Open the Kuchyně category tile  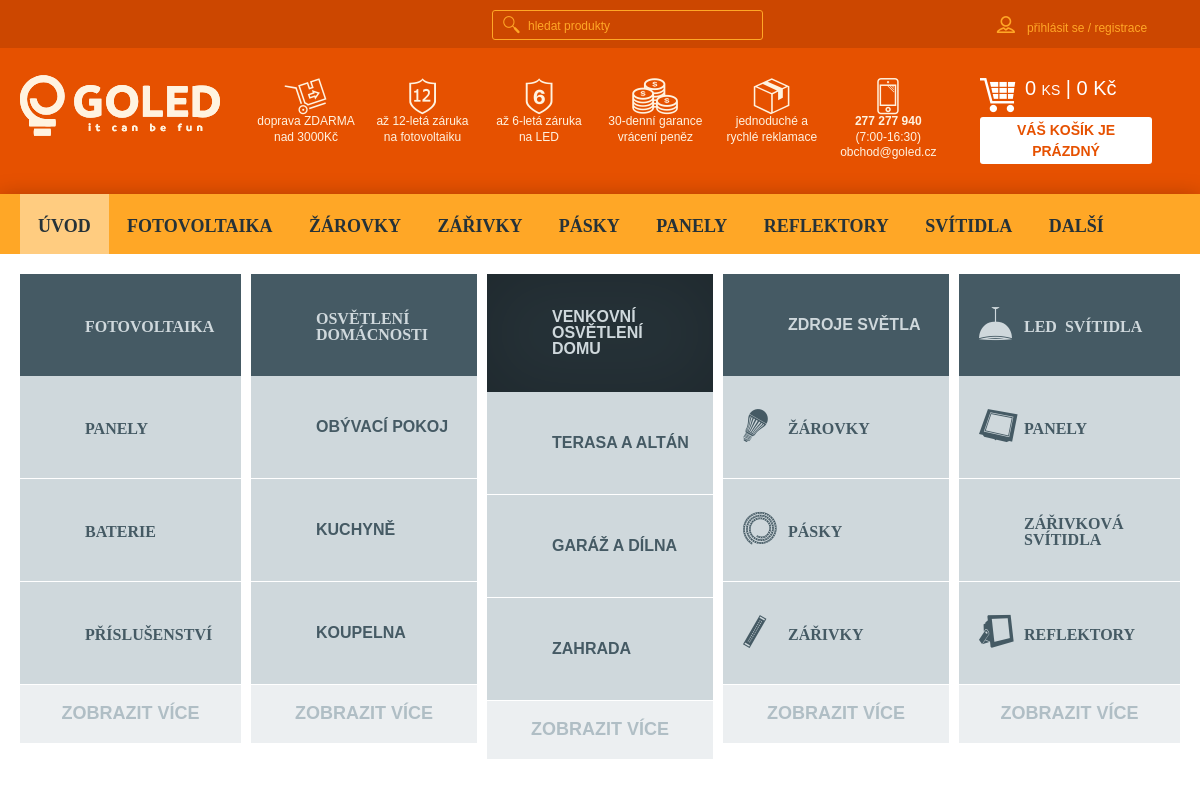tap(363, 530)
